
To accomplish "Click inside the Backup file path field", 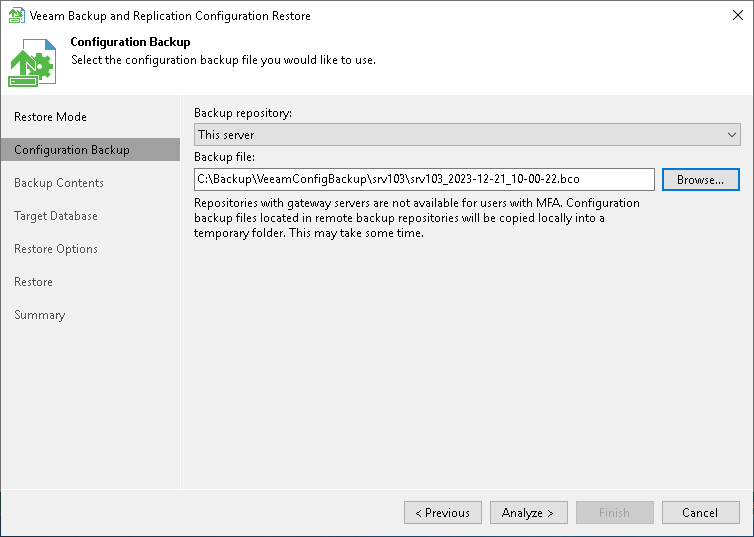I will [424, 179].
